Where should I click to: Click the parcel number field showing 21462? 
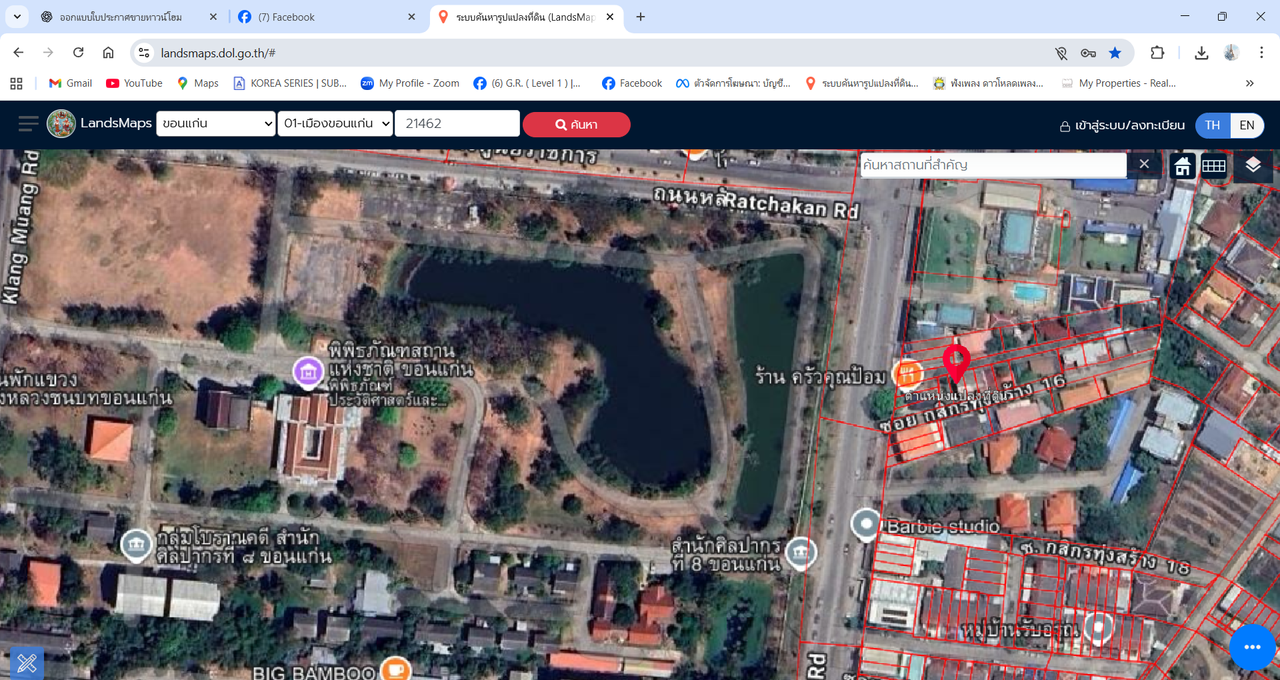pyautogui.click(x=456, y=124)
